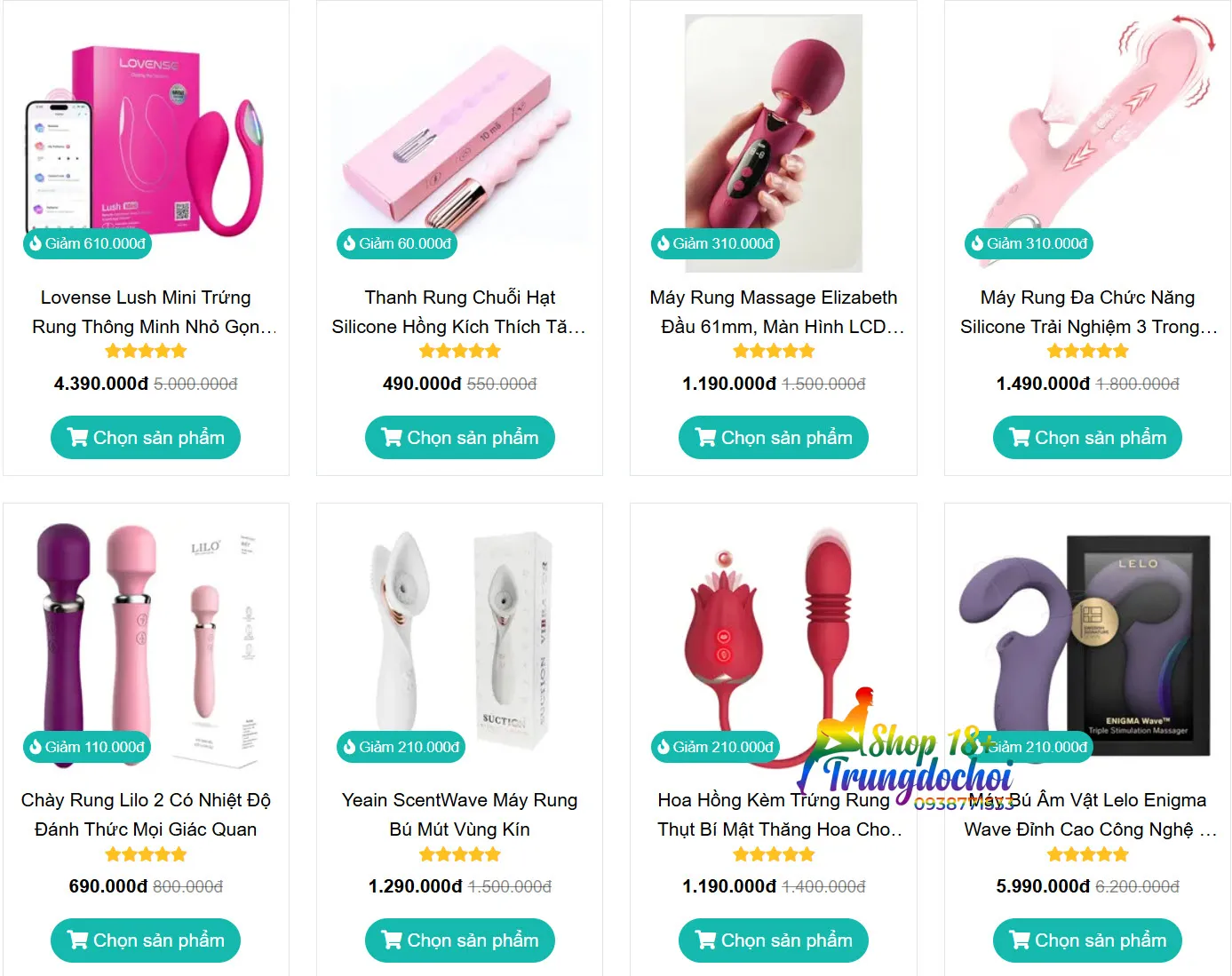Select Chọn sản phẩm for Máy Rung Đa Chức Năng
The height and width of the screenshot is (976, 1232).
click(1087, 438)
